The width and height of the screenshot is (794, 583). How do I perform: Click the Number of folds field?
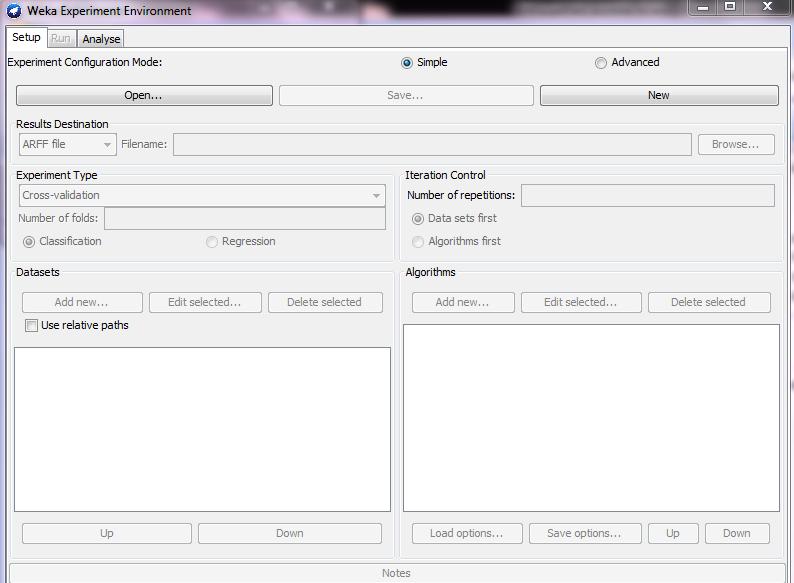pos(245,218)
